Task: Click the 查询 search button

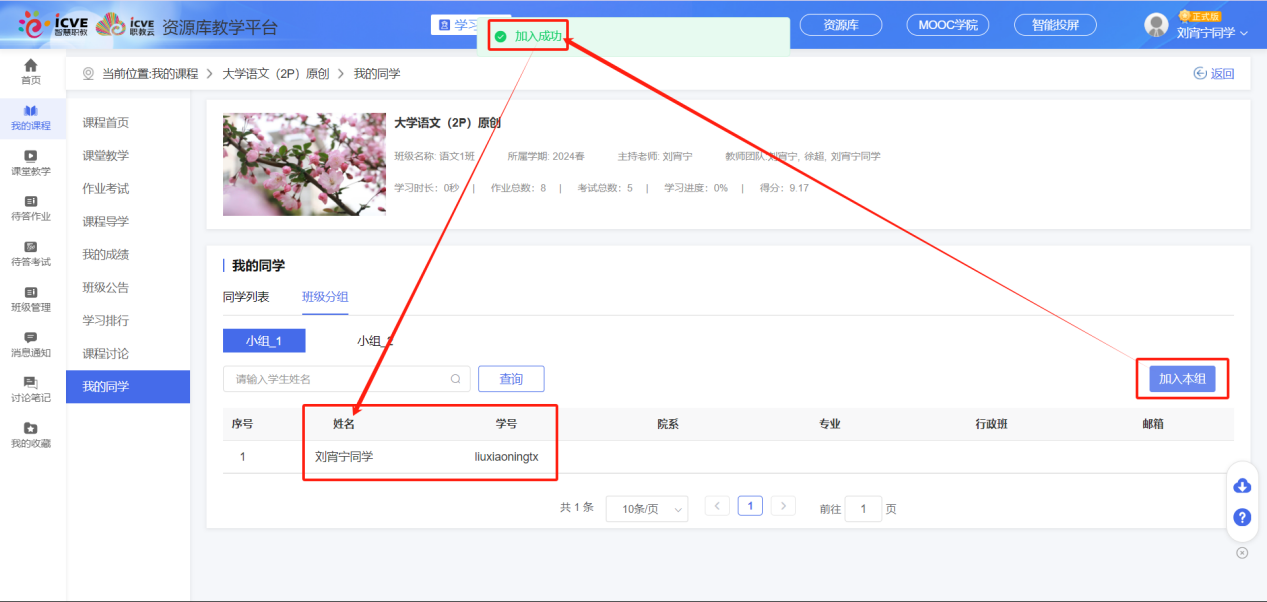Action: point(511,379)
